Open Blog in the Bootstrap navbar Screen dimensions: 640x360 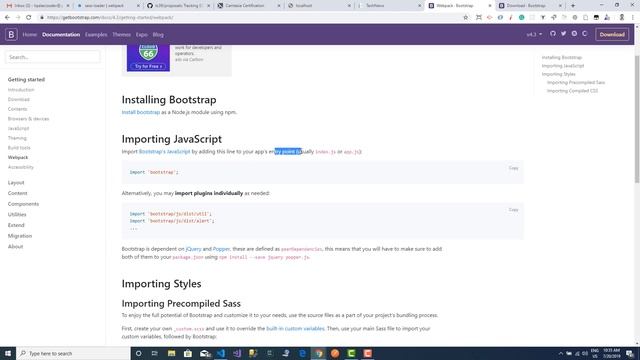pos(158,35)
